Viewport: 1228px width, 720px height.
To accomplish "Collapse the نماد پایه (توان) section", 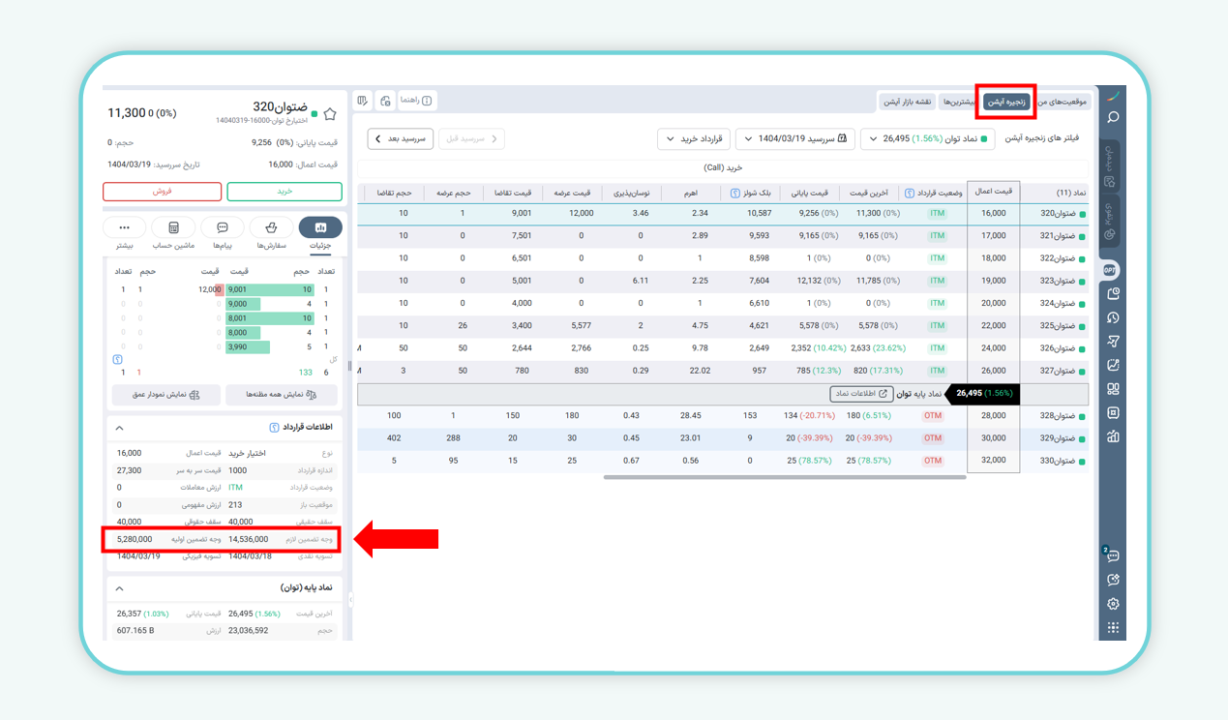I will tap(120, 588).
